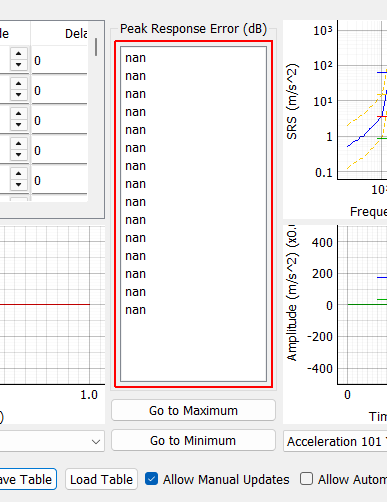Click the Go to Minimum button
Viewport: 387px width, 502px height.
click(x=193, y=440)
